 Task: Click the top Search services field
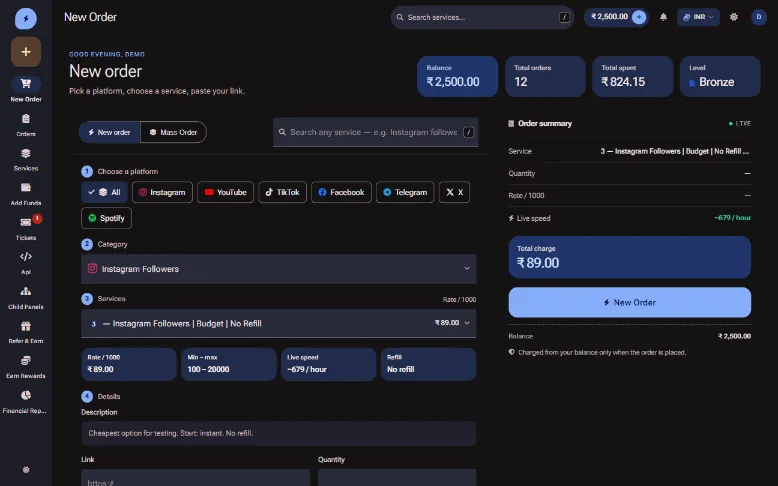[x=482, y=17]
